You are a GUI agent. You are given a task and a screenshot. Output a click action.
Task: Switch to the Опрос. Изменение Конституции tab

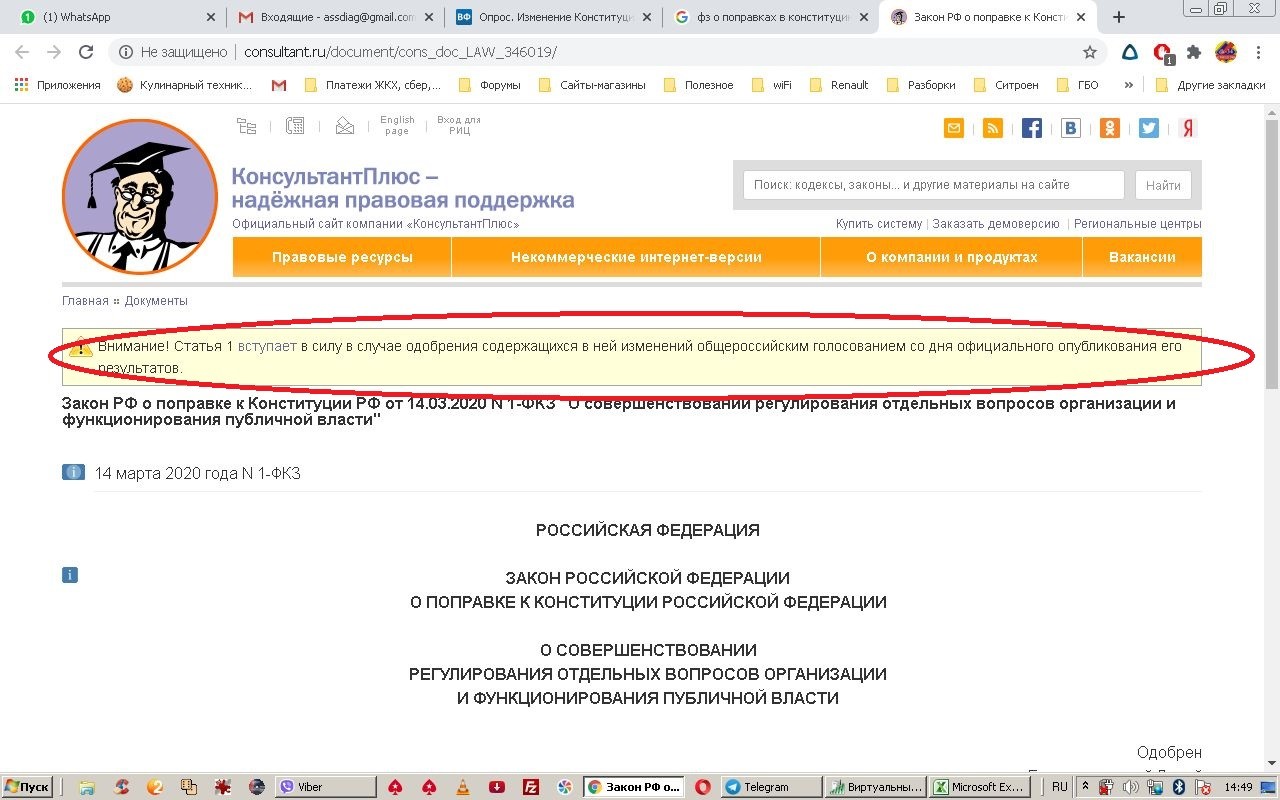point(546,16)
